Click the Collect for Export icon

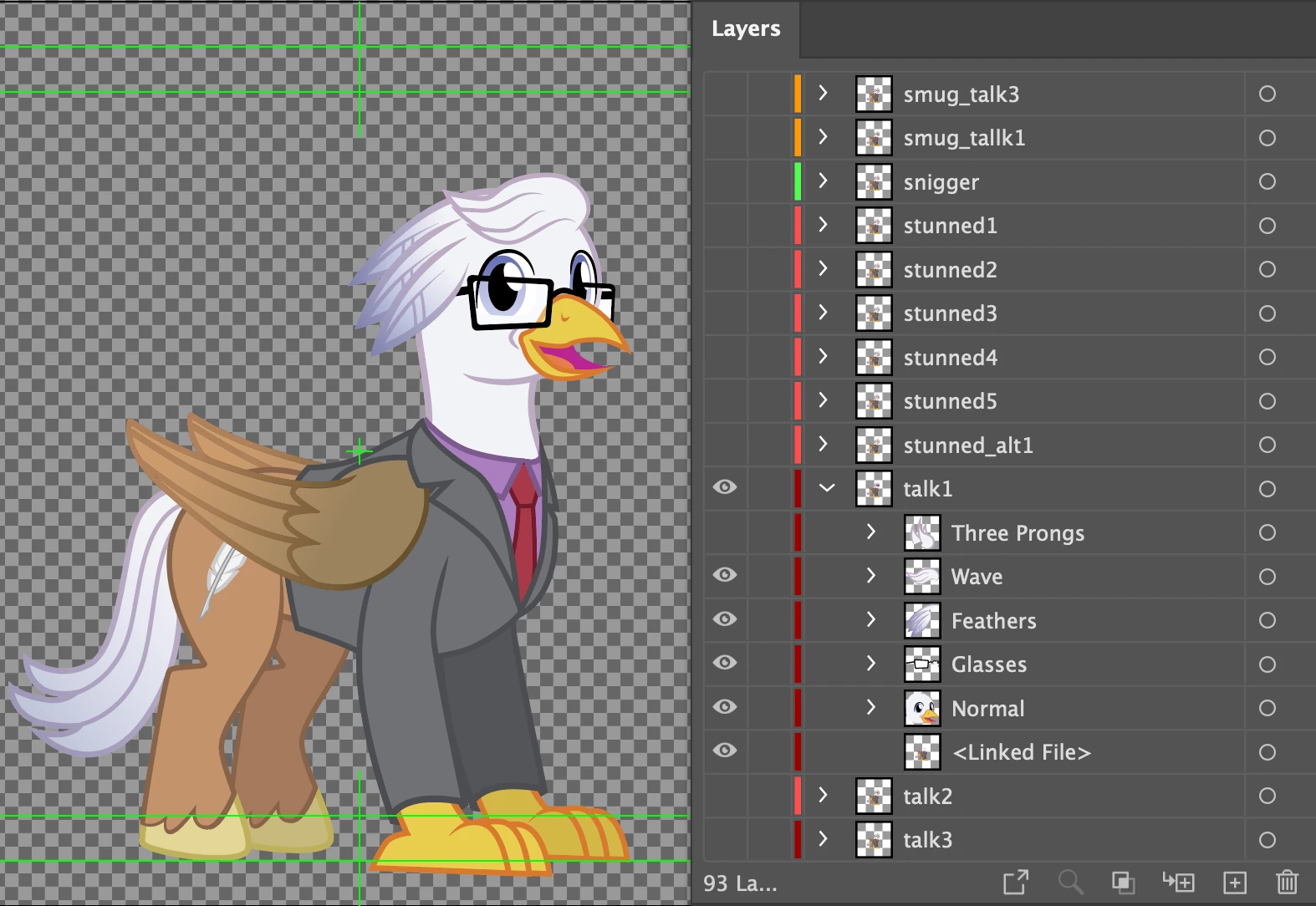1016,882
